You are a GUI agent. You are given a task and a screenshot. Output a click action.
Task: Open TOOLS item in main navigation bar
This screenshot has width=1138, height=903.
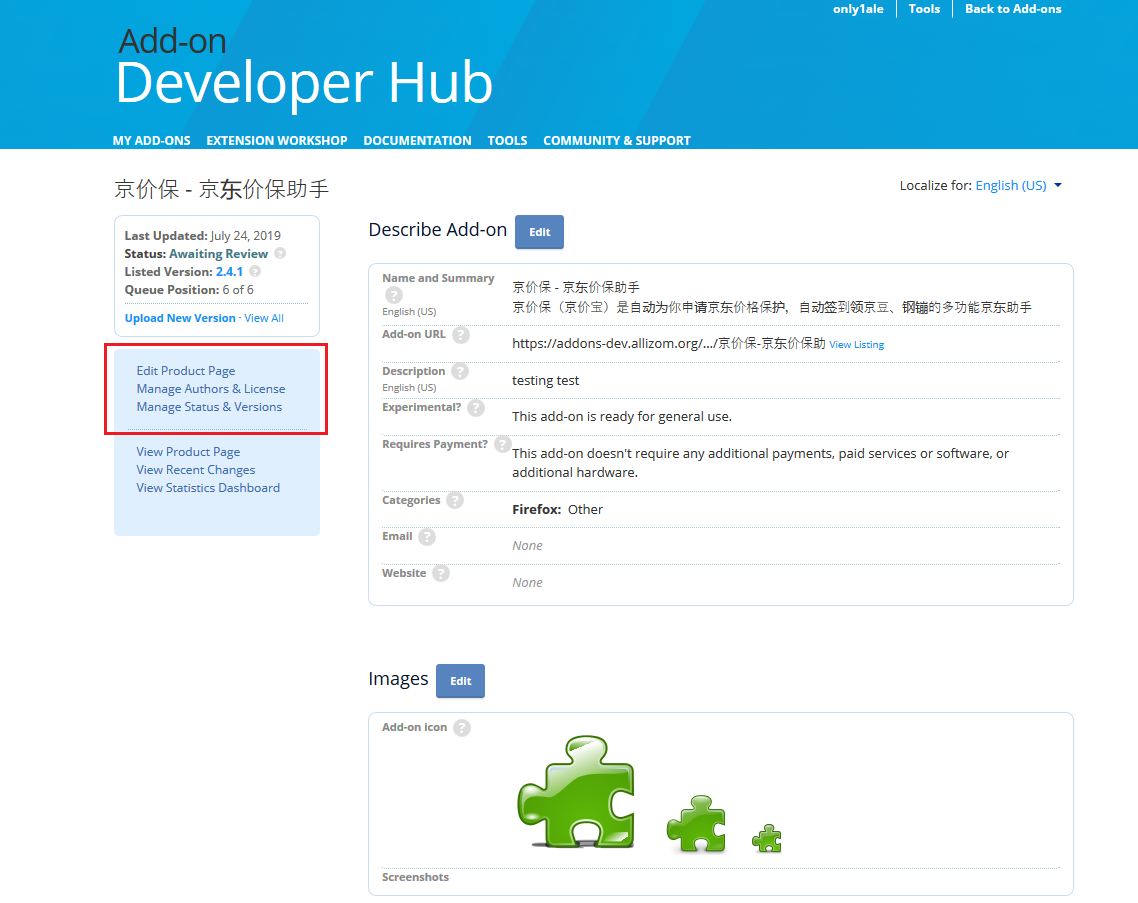pyautogui.click(x=507, y=140)
